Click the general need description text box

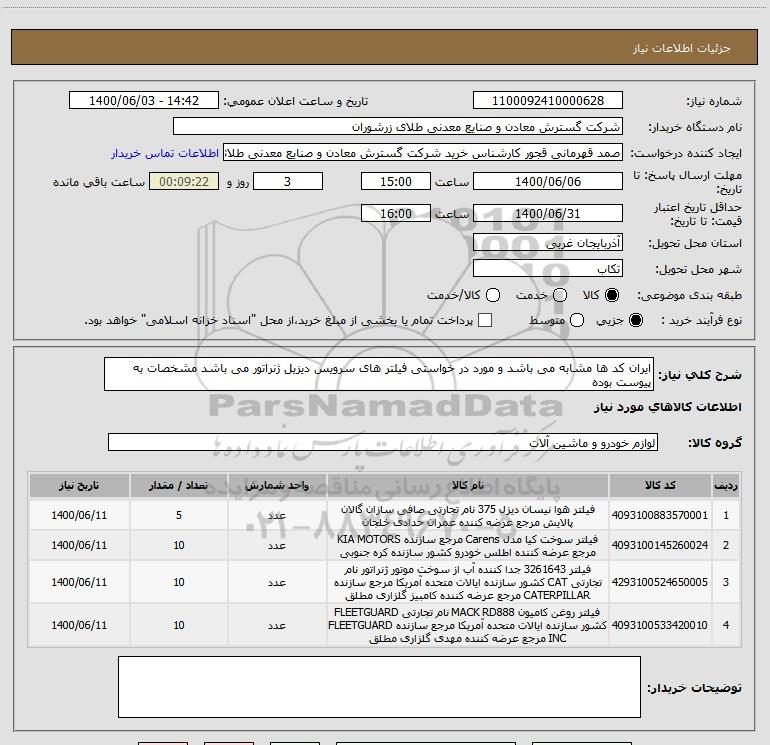pyautogui.click(x=379, y=374)
